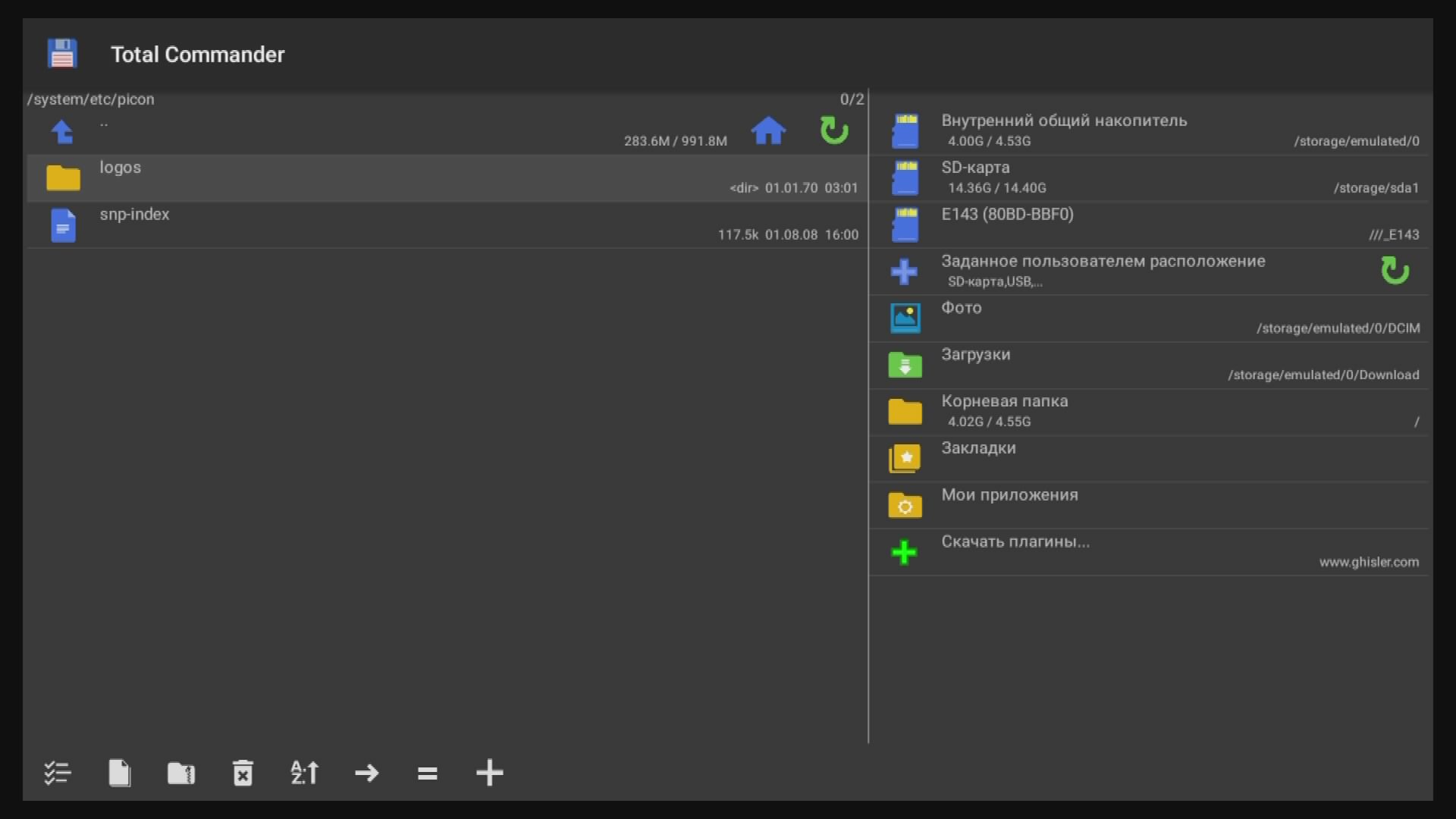This screenshot has width=1456, height=819.
Task: Open the Мои приложения apps icon
Action: 905,505
